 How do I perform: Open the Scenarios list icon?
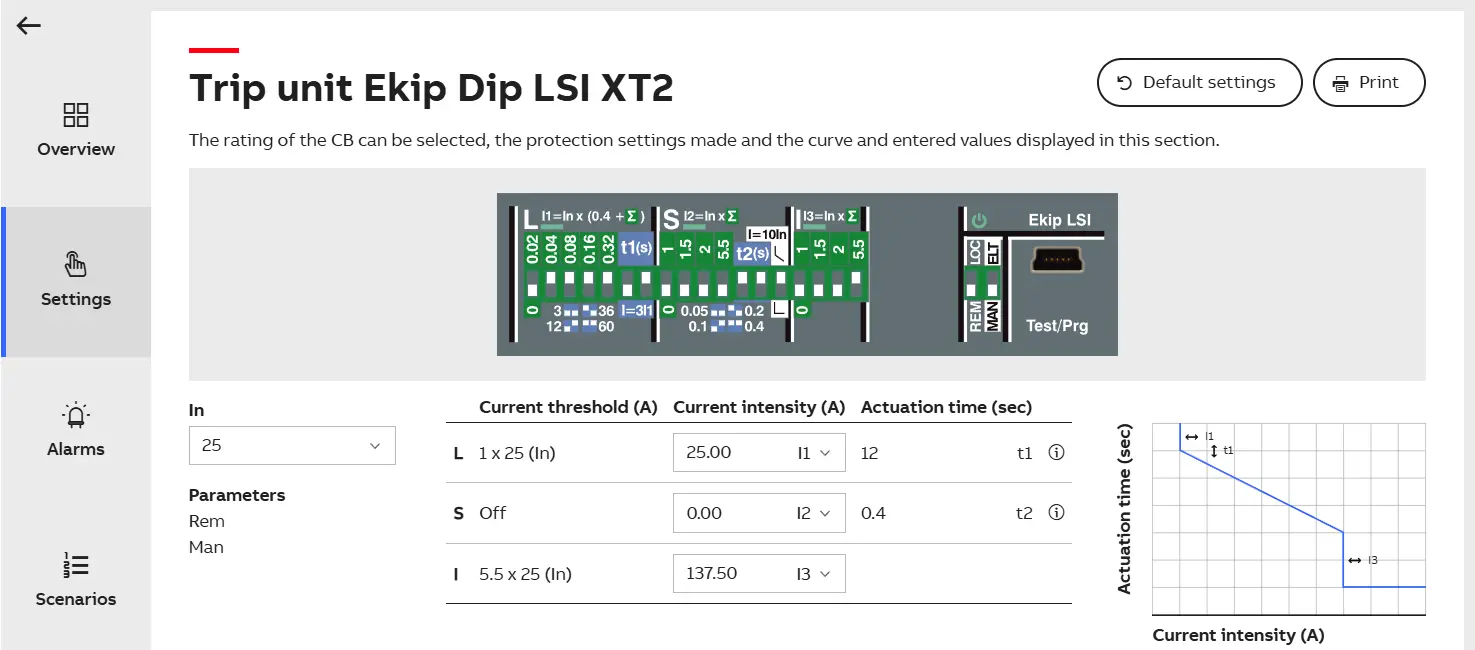tap(76, 565)
